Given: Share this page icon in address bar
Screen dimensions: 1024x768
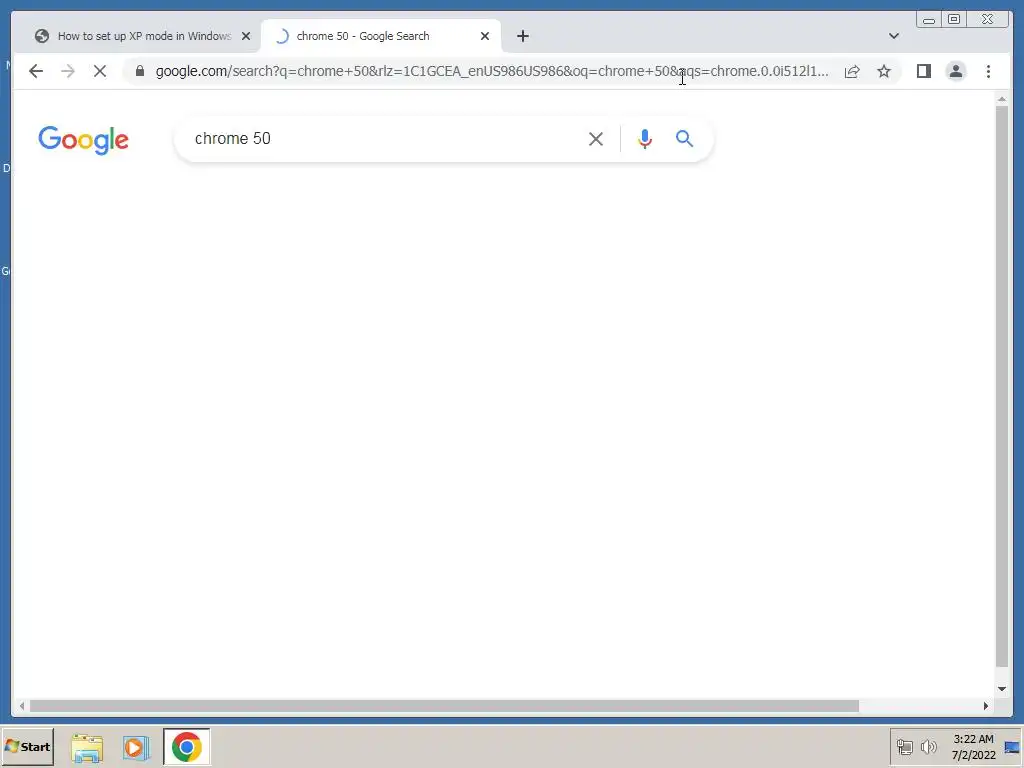Looking at the screenshot, I should click(852, 71).
